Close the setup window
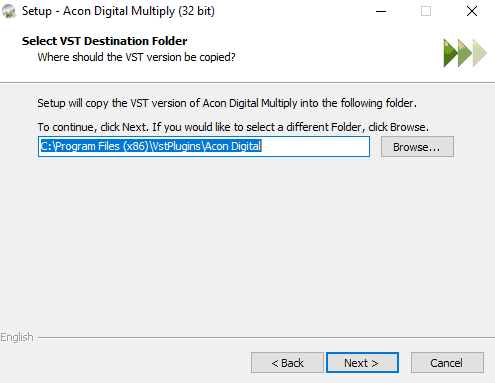The image size is (495, 383). [472, 11]
